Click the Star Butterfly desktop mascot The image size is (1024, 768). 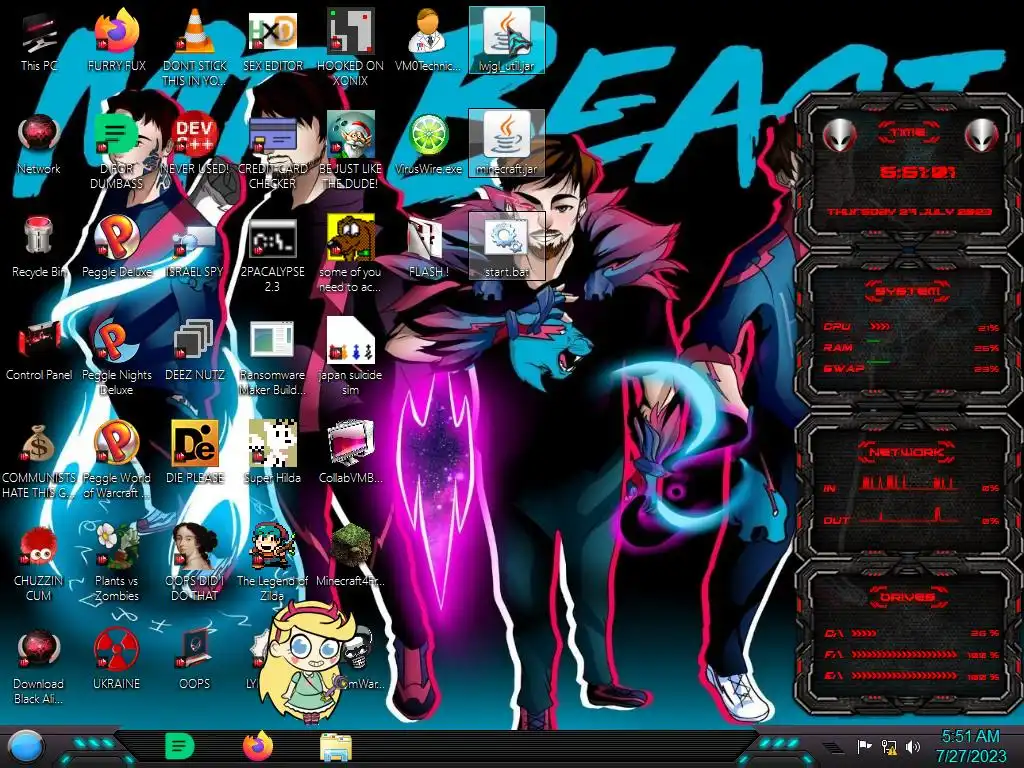point(308,662)
